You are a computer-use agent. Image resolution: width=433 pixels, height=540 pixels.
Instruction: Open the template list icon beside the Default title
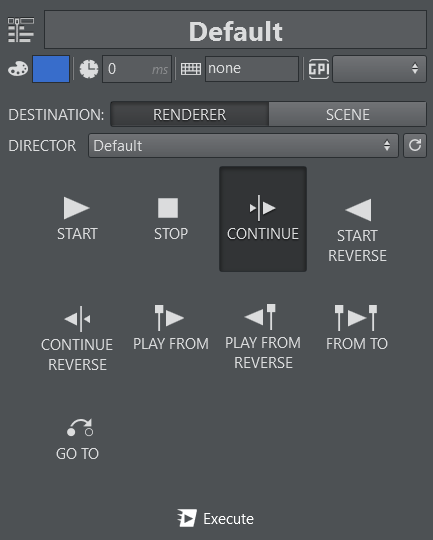pos(21,30)
